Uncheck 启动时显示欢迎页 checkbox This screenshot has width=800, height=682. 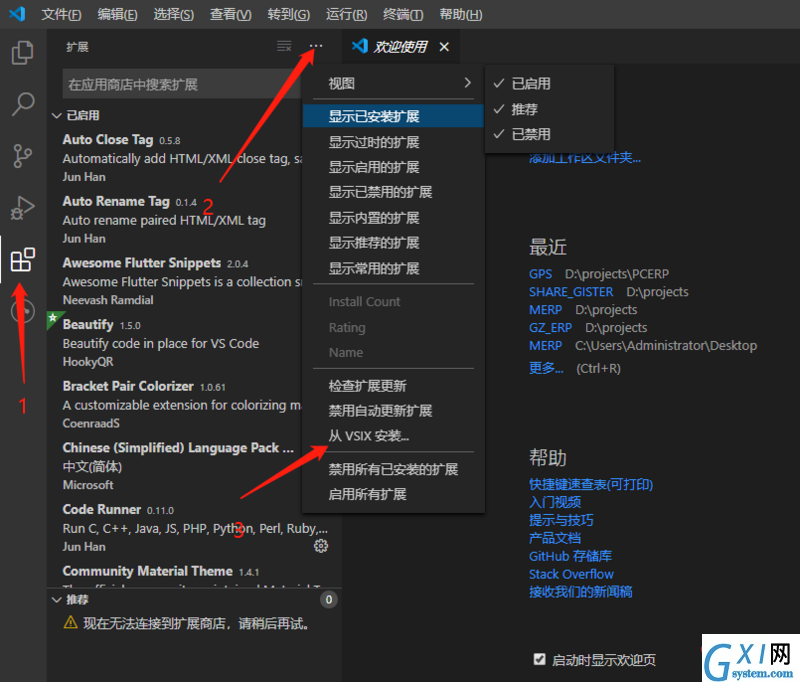click(x=539, y=660)
